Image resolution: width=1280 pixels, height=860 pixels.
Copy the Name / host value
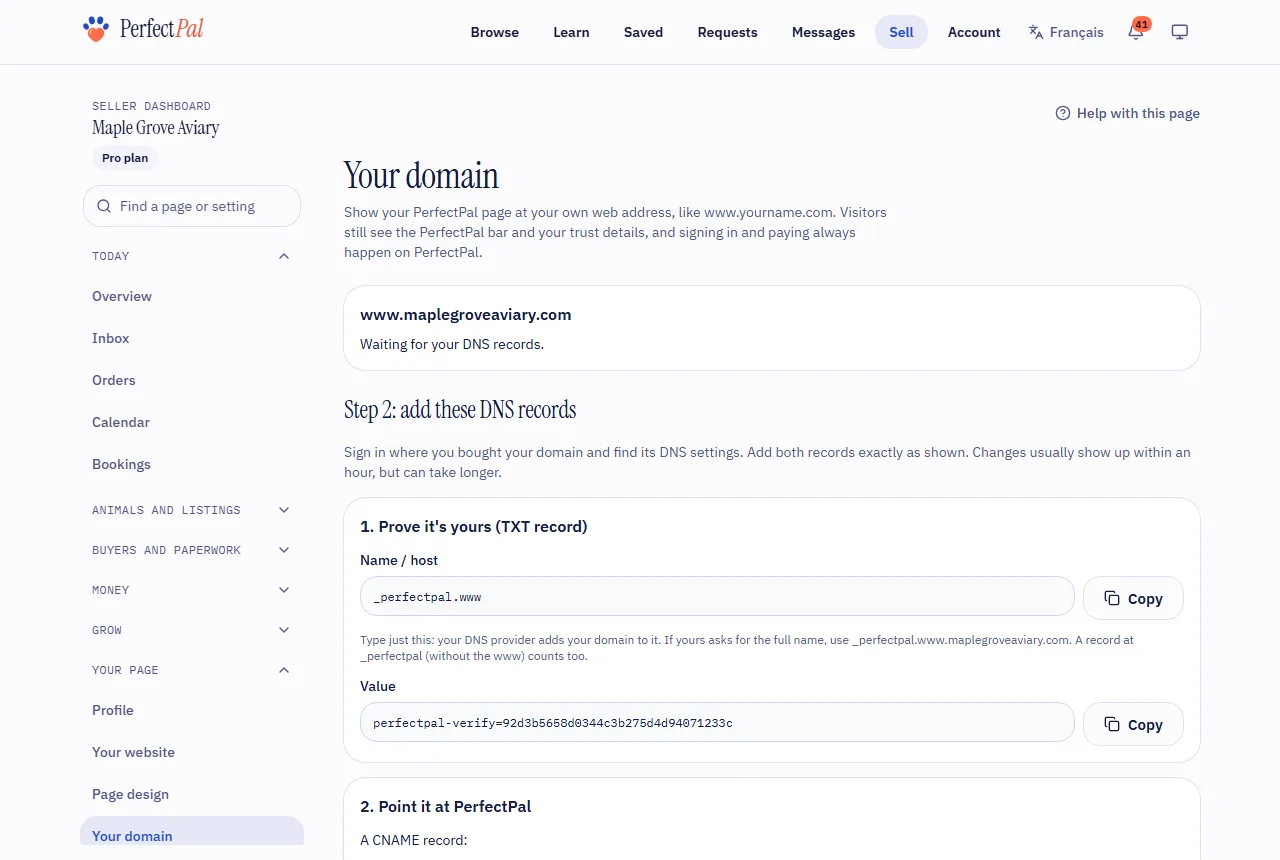point(1133,598)
